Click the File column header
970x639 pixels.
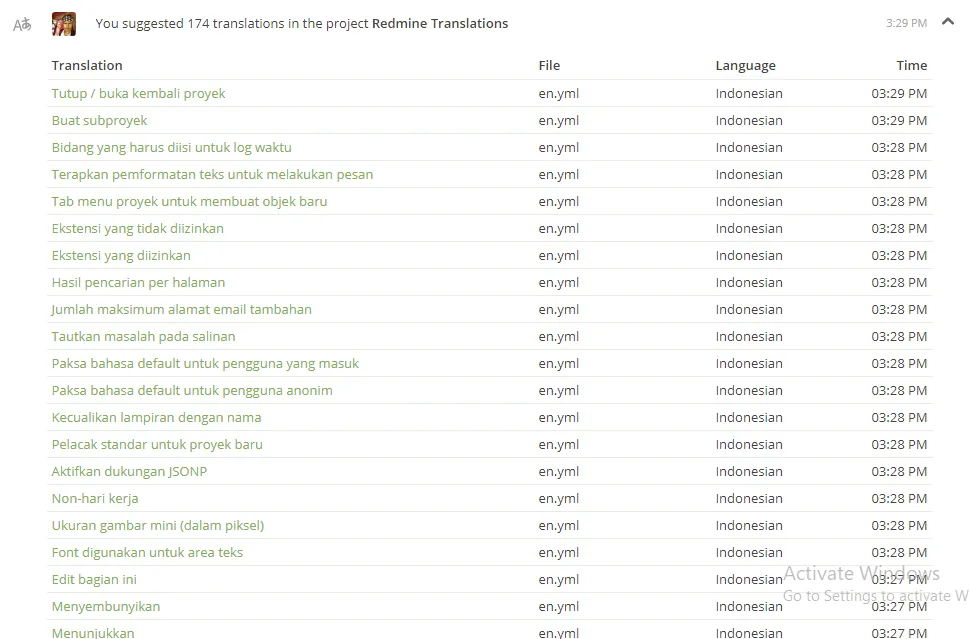[549, 66]
